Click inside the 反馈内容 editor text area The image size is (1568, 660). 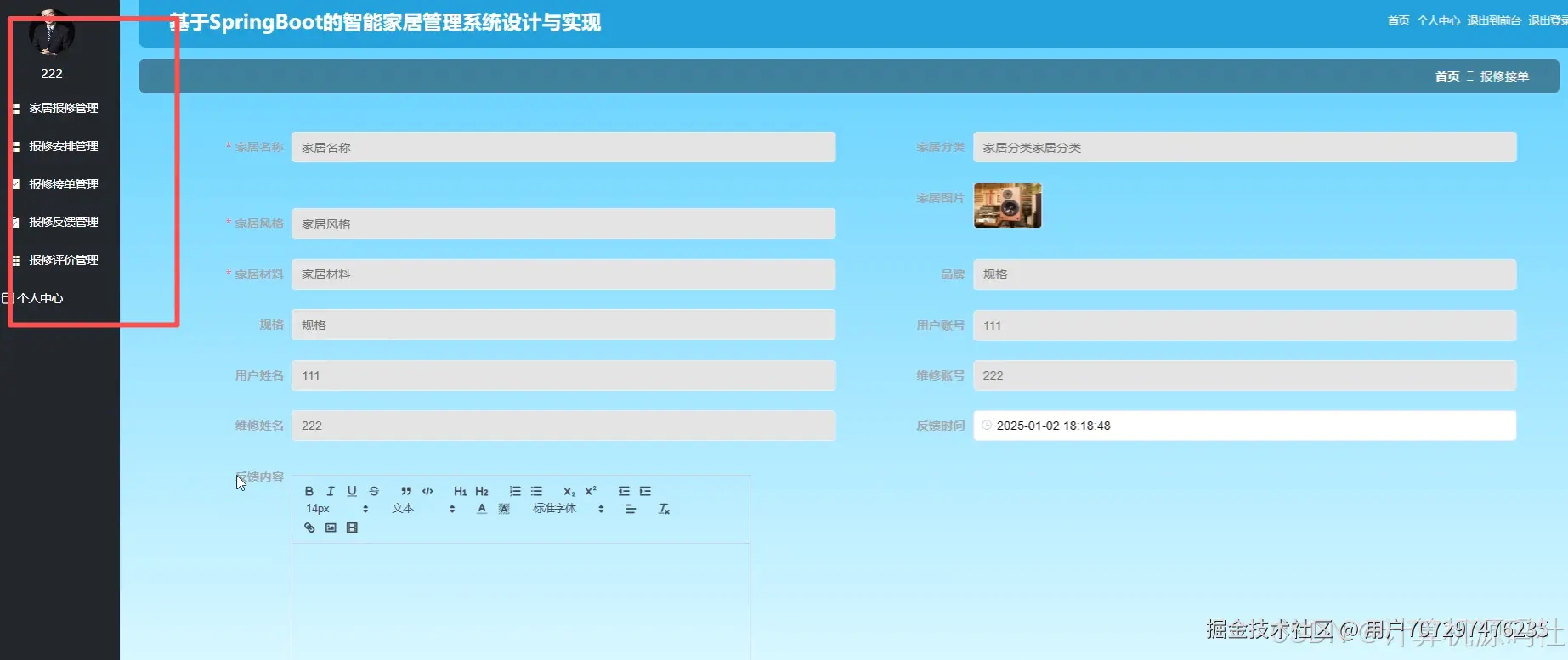coord(521,601)
